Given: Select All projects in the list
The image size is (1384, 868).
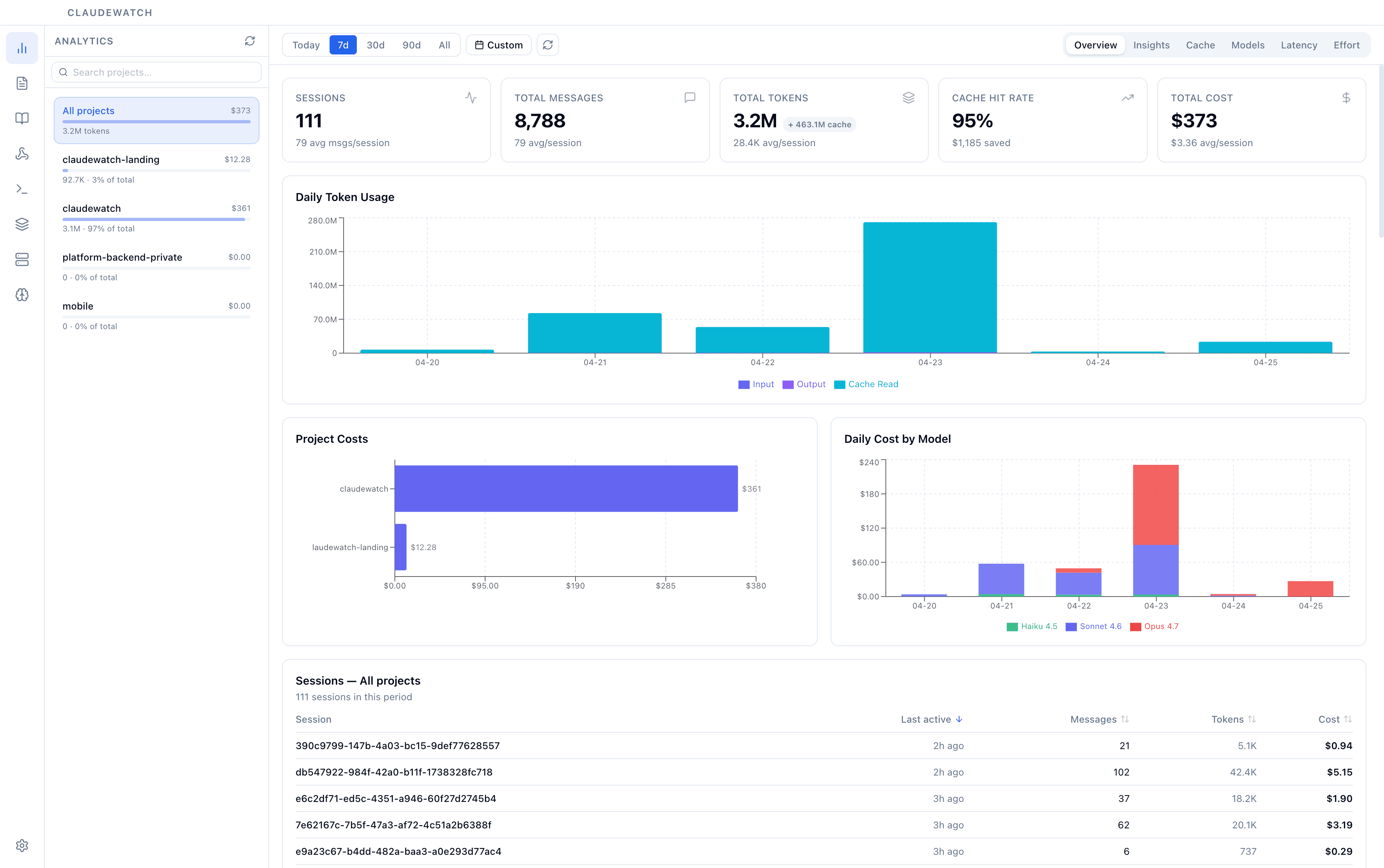Looking at the screenshot, I should [156, 121].
